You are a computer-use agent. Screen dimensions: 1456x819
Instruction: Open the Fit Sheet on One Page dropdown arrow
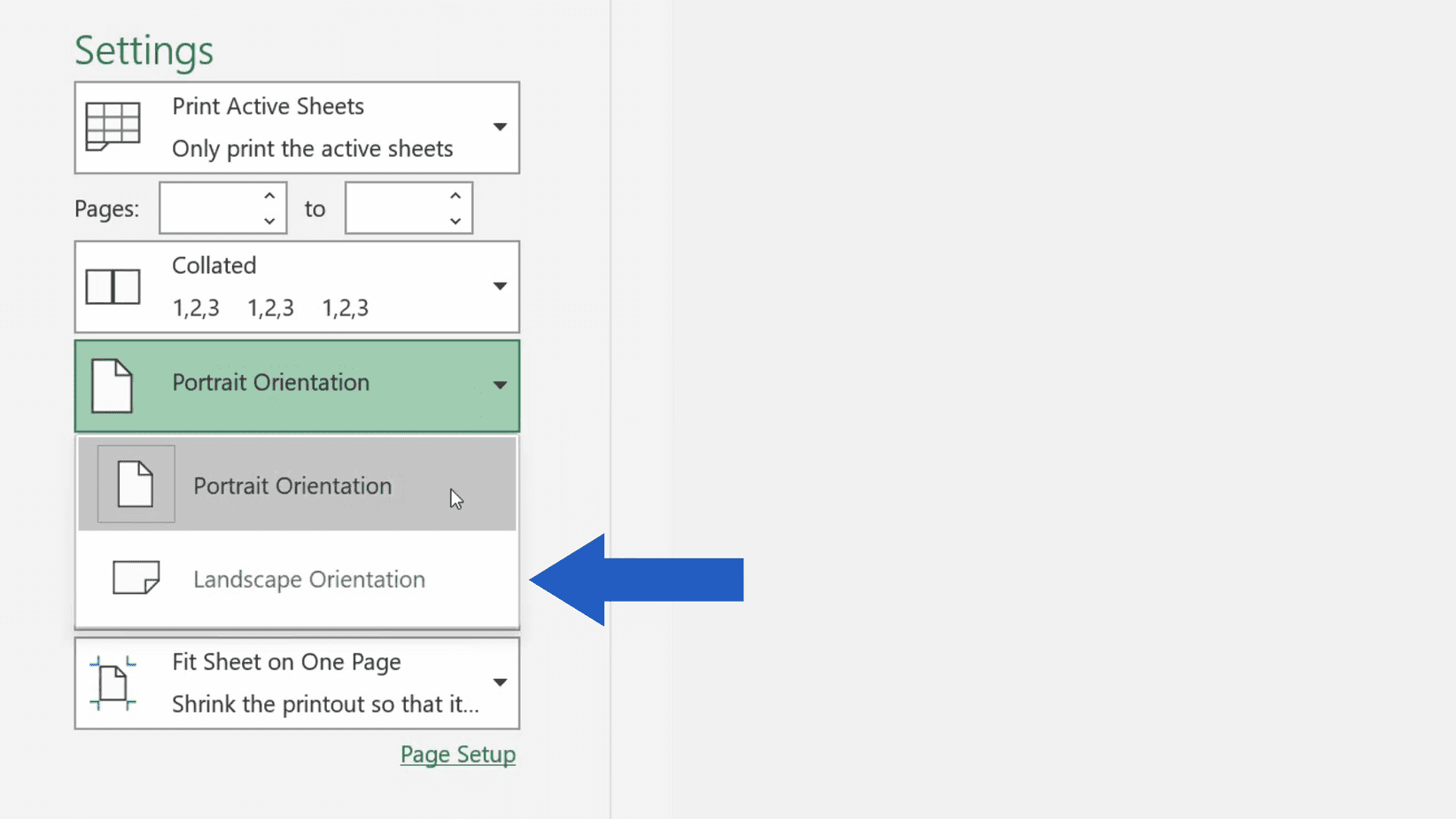[x=500, y=682]
